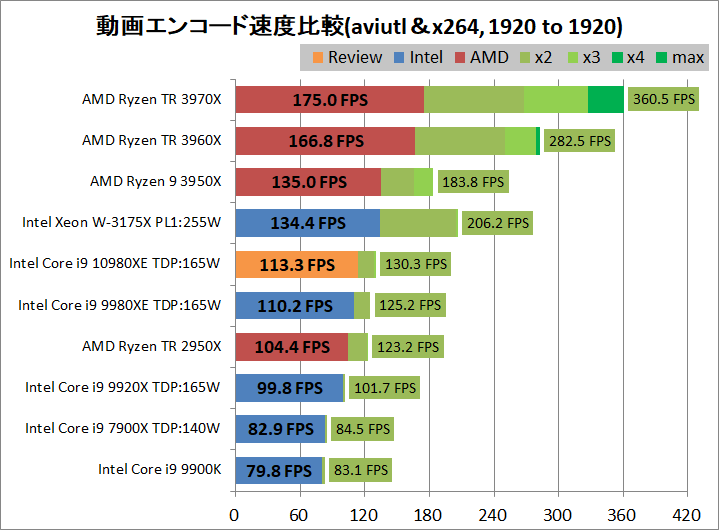719x530 pixels.
Task: Click the Intel Core i9 10980XE label
Action: pyautogui.click(x=115, y=264)
